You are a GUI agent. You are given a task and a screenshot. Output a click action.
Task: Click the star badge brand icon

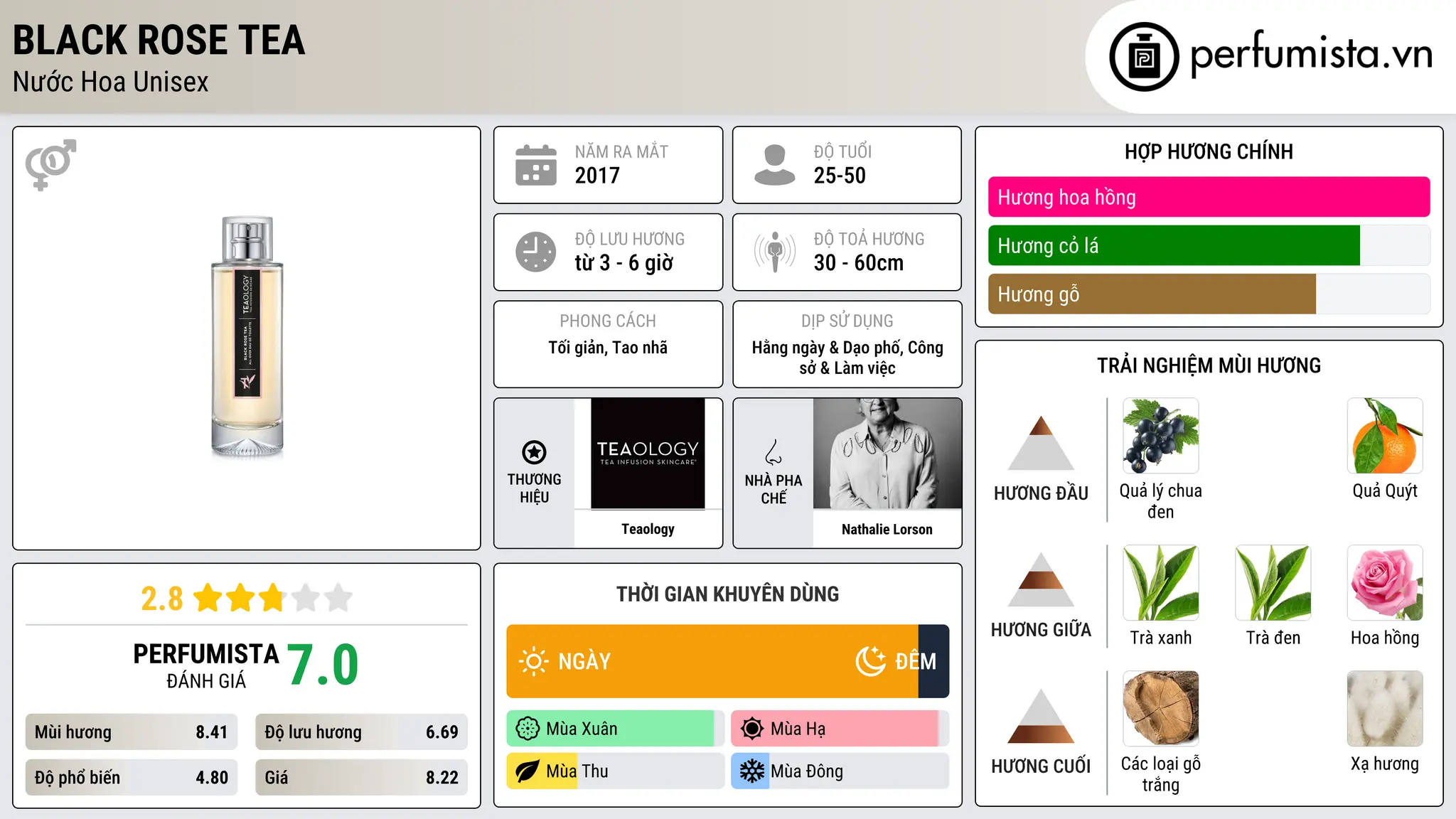tap(534, 452)
